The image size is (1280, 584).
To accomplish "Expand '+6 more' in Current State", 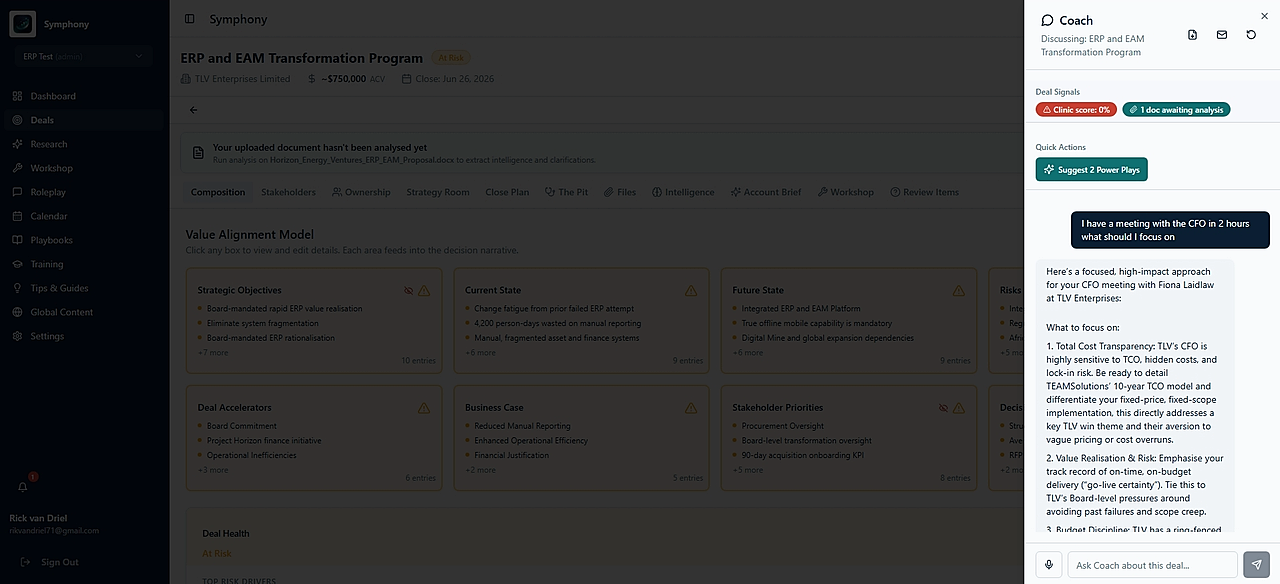I will (x=480, y=353).
